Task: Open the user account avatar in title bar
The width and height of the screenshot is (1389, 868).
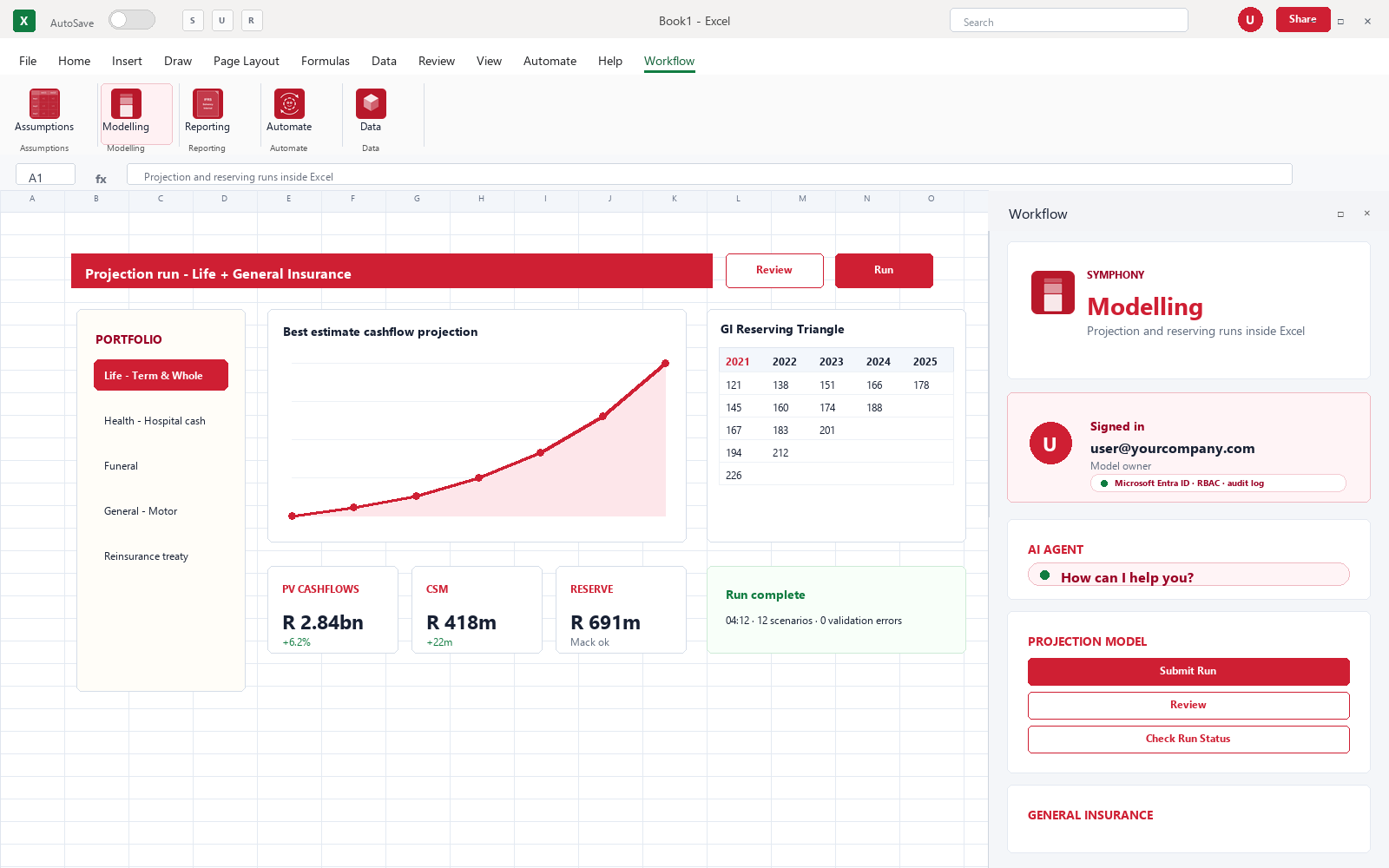Action: click(1250, 20)
